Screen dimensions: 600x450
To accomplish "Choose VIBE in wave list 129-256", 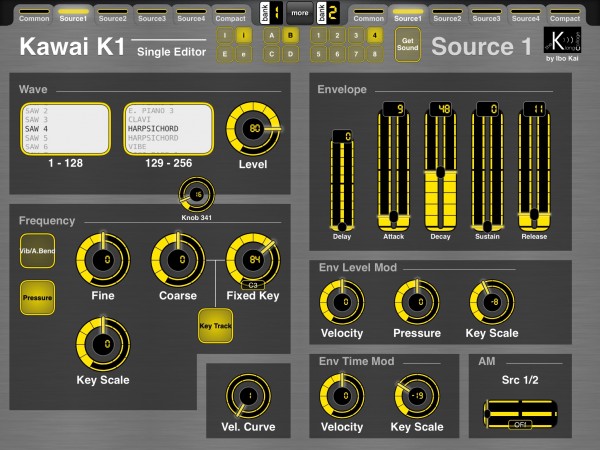I will (137, 147).
